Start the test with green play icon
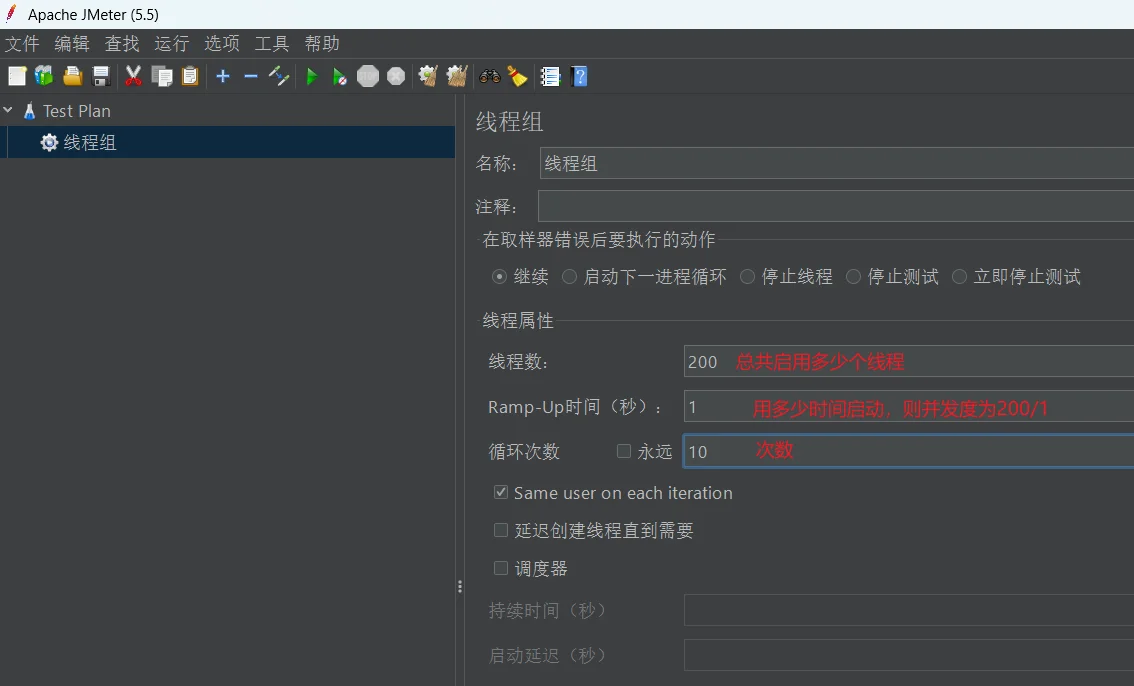 (312, 76)
